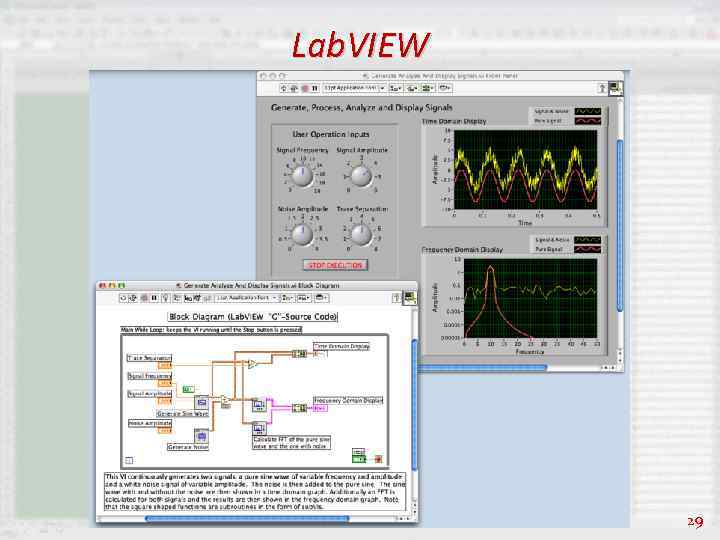Click the Trace Separation knob

(361, 235)
